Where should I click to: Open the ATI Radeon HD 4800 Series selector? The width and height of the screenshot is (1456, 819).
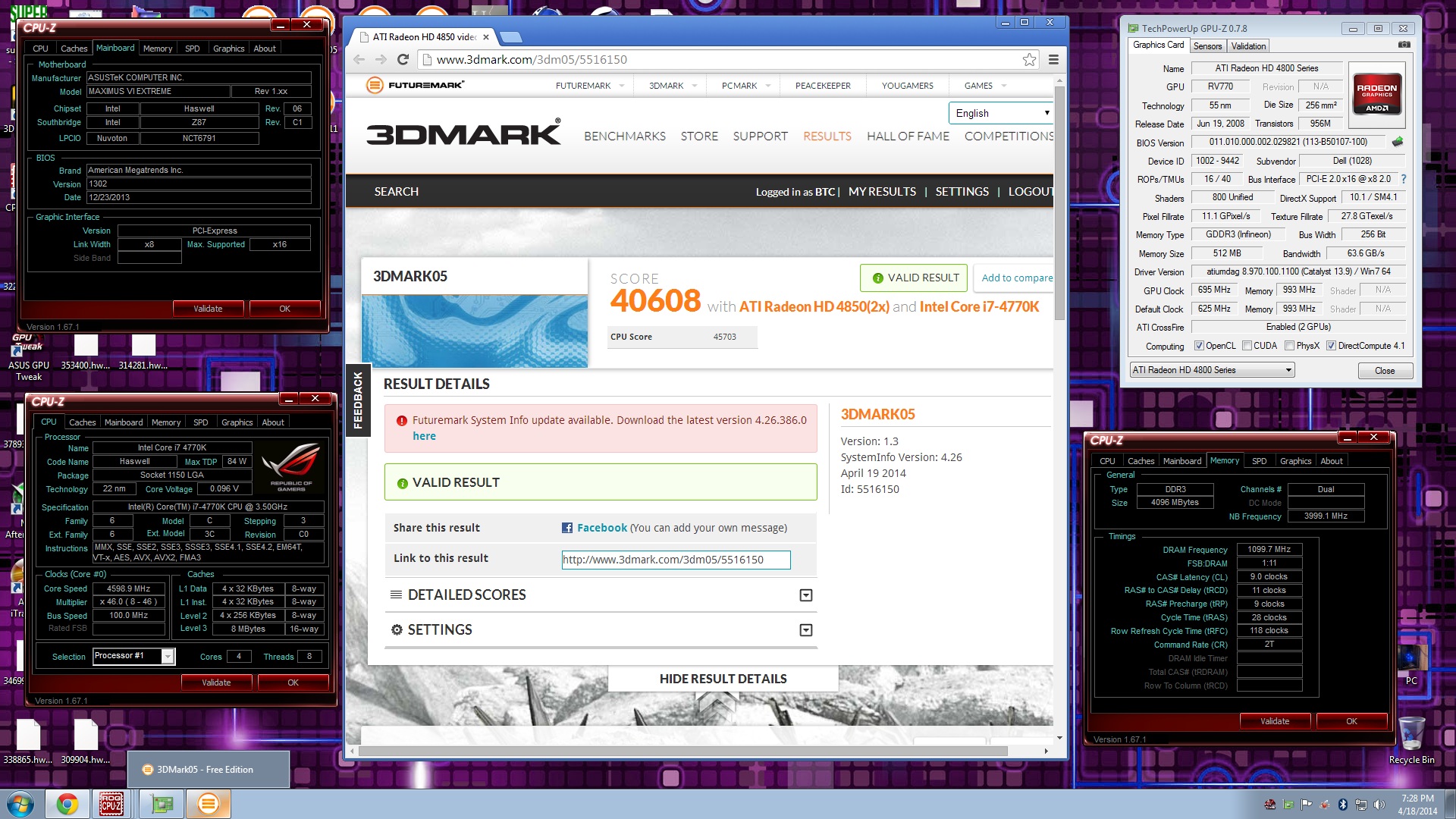[x=1212, y=370]
